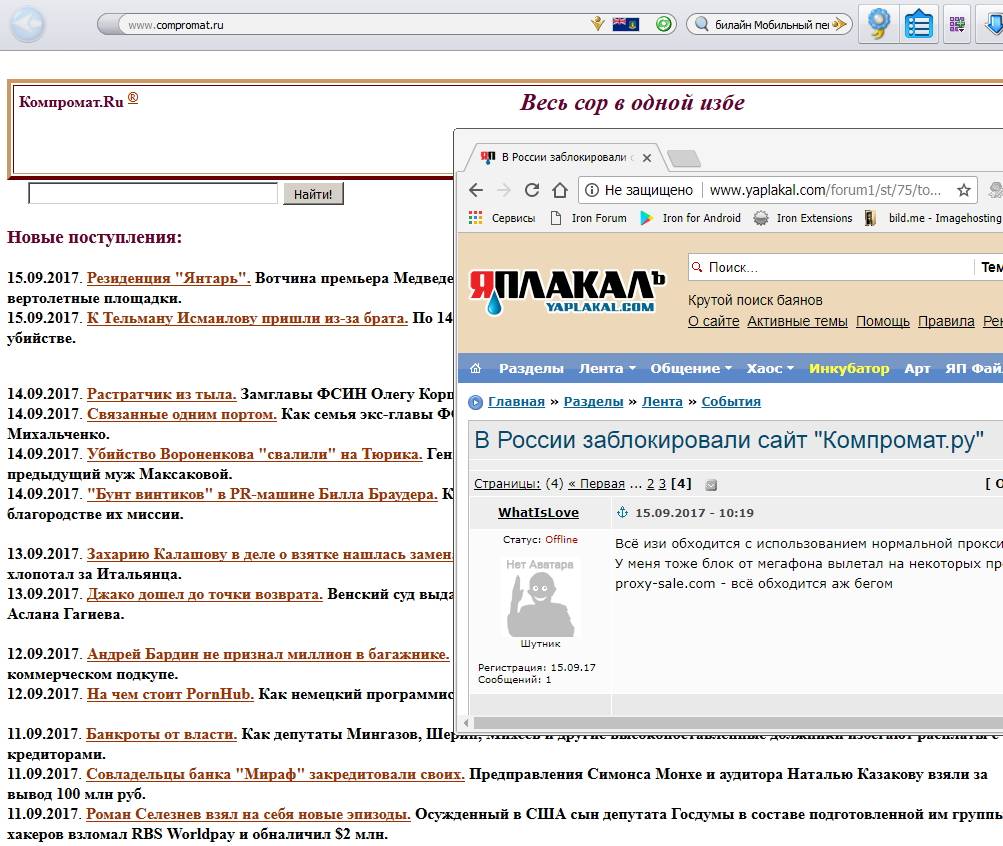Go to the « Первая page link
Image resolution: width=1003 pixels, height=846 pixels.
[596, 484]
